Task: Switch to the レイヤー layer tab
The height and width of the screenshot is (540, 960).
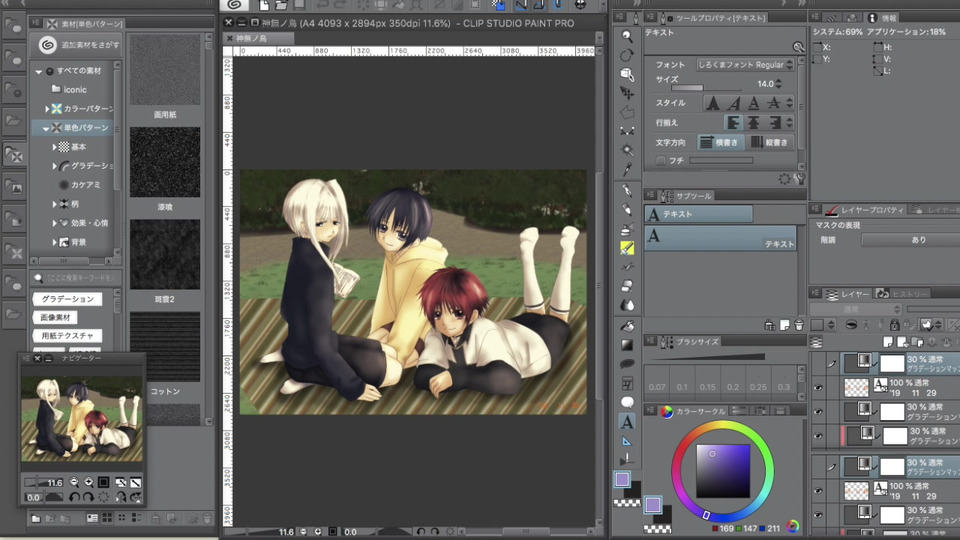Action: pos(848,294)
